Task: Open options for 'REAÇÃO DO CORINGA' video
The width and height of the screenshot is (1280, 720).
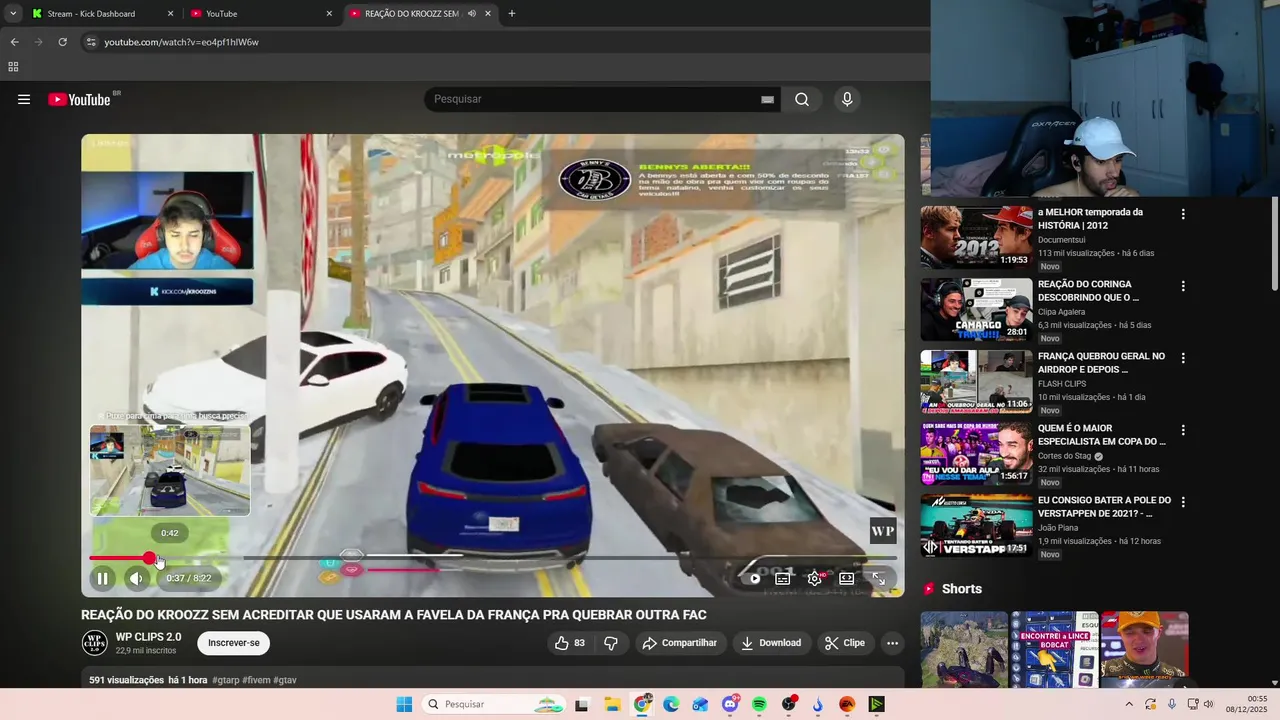Action: 1183,286
